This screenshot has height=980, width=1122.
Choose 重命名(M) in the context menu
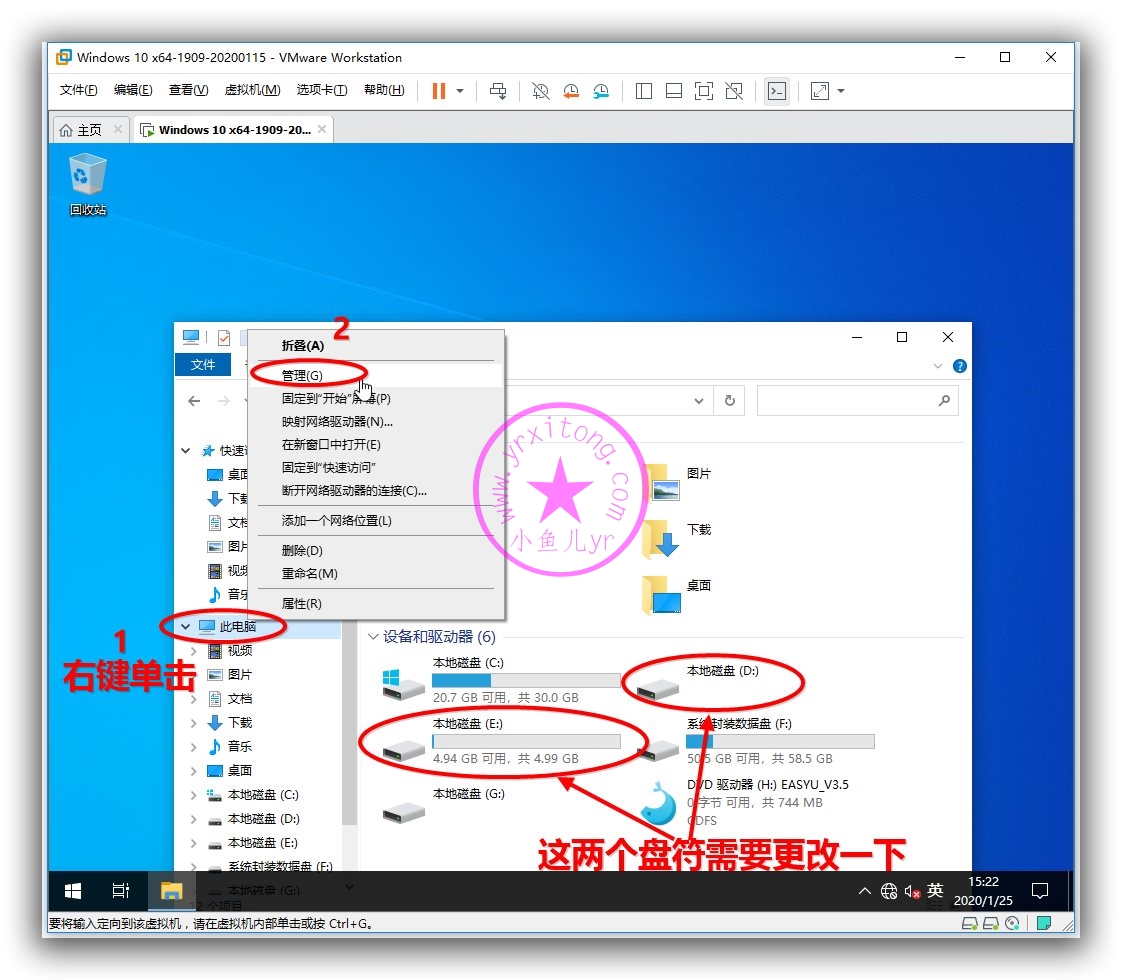(376, 574)
